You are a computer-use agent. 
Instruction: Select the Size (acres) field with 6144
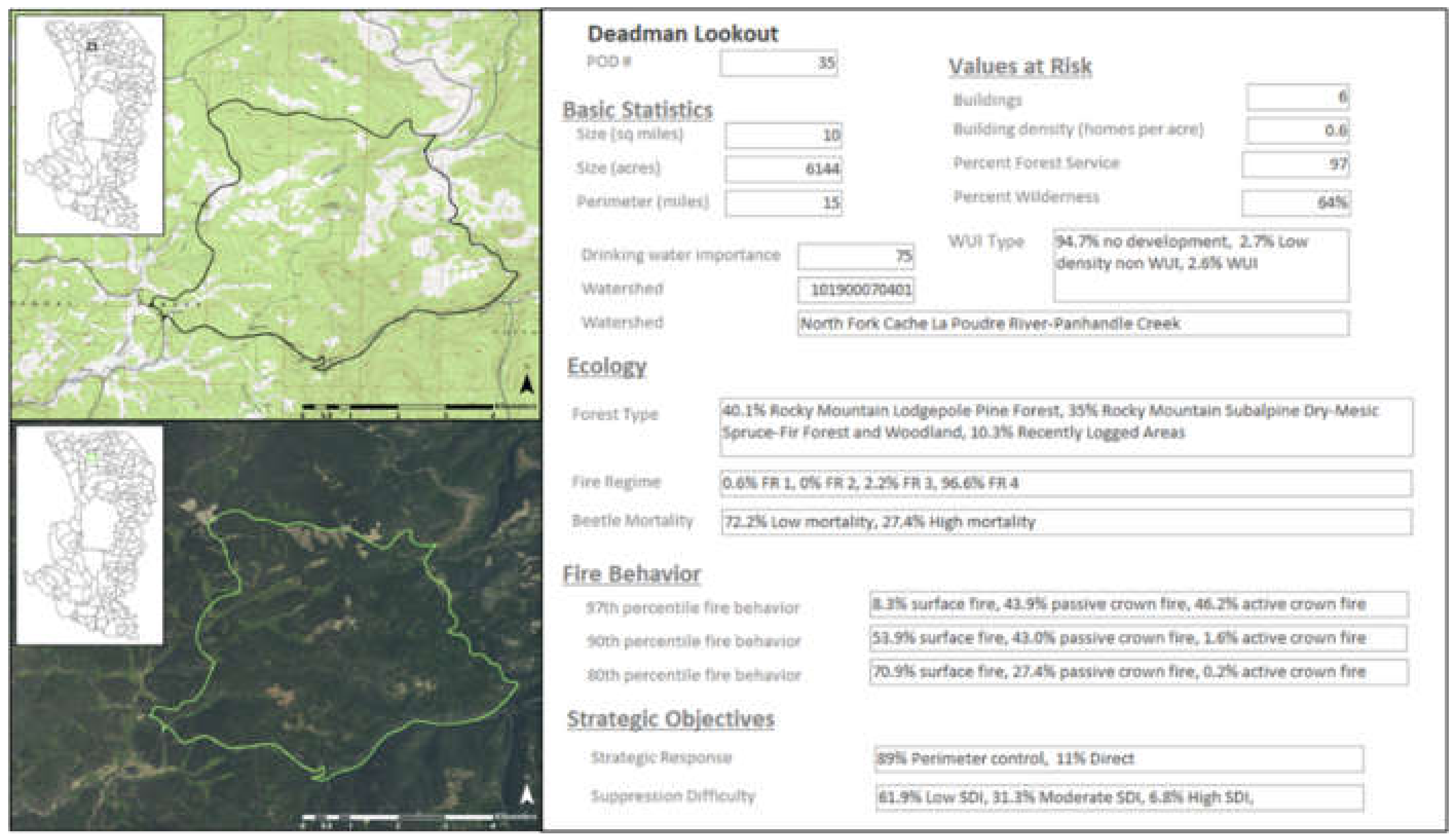pos(783,169)
